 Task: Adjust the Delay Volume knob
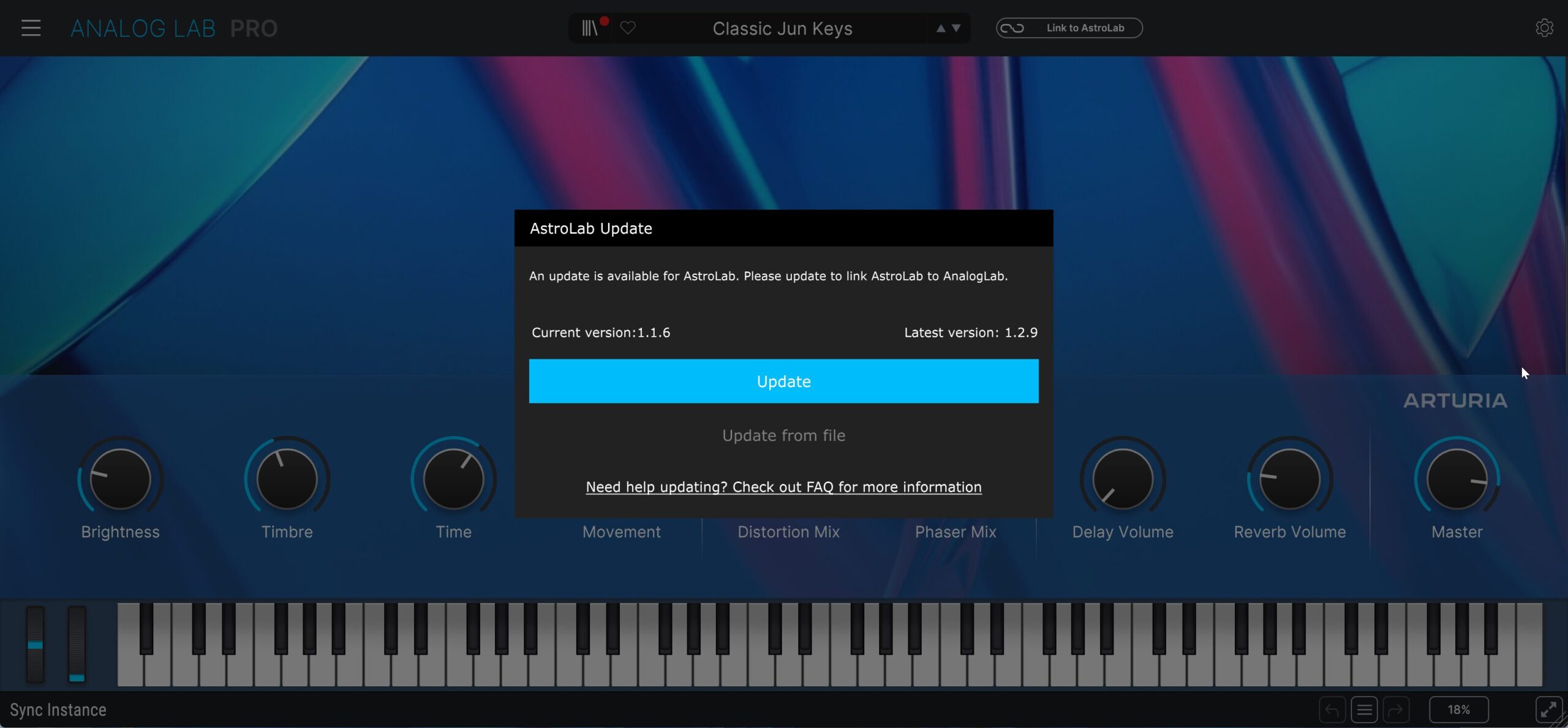(1123, 478)
